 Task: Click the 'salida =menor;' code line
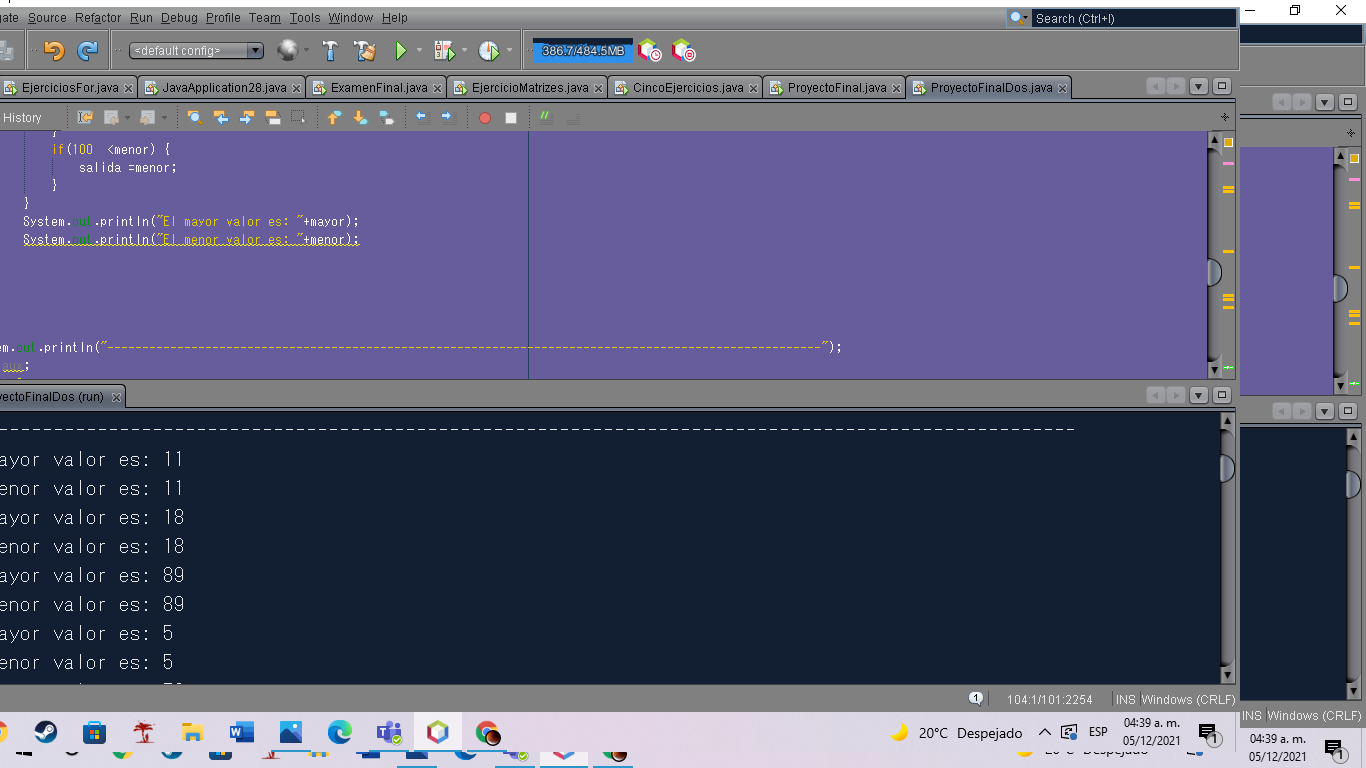click(x=128, y=167)
